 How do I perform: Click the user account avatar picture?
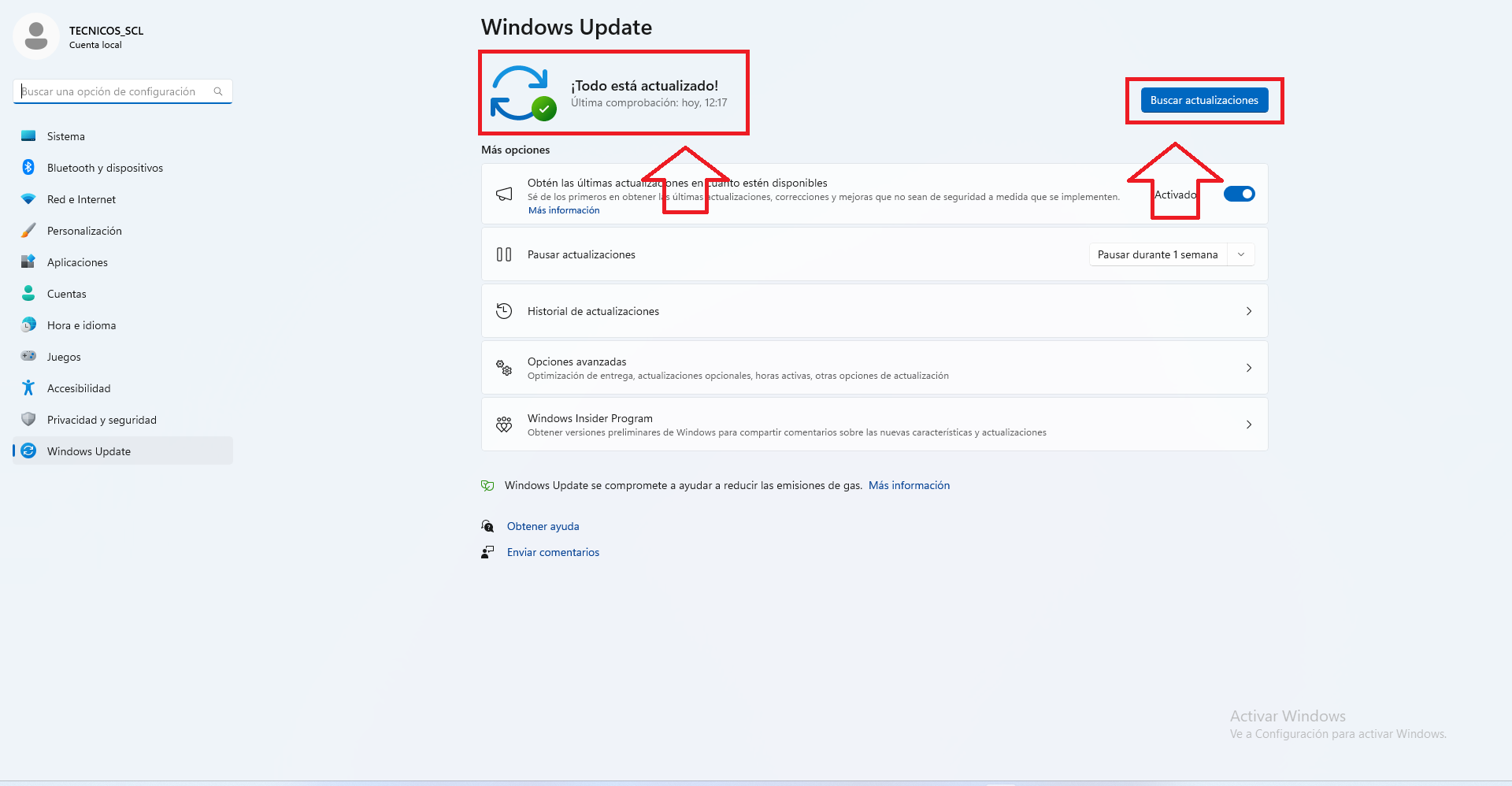coord(36,36)
